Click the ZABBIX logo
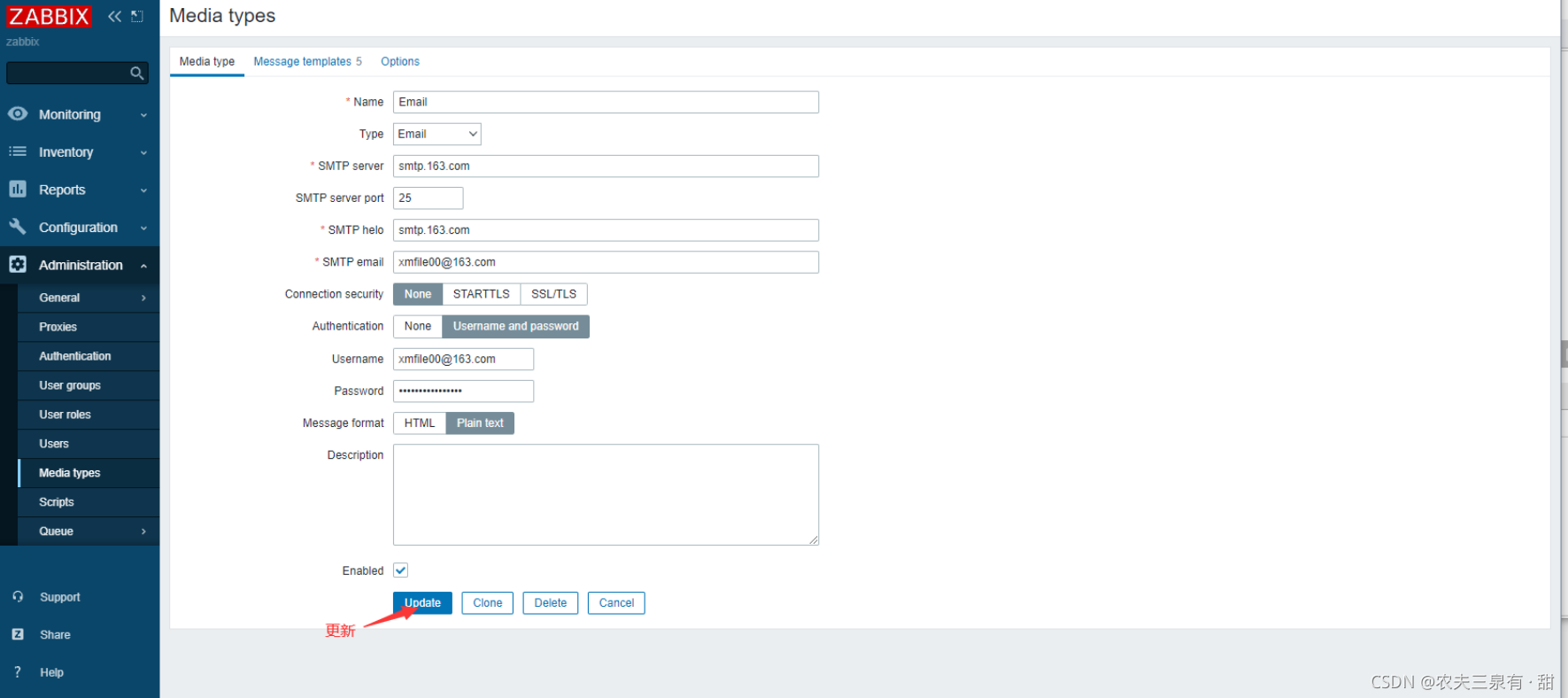This screenshot has width=1568, height=698. [x=49, y=16]
